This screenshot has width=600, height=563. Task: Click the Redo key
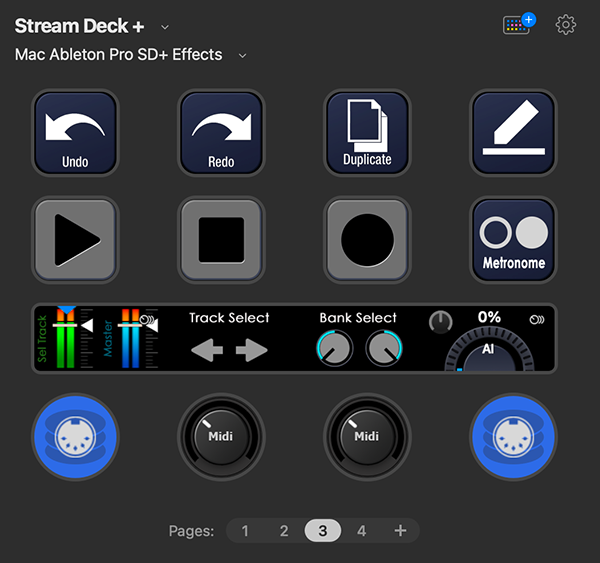221,133
